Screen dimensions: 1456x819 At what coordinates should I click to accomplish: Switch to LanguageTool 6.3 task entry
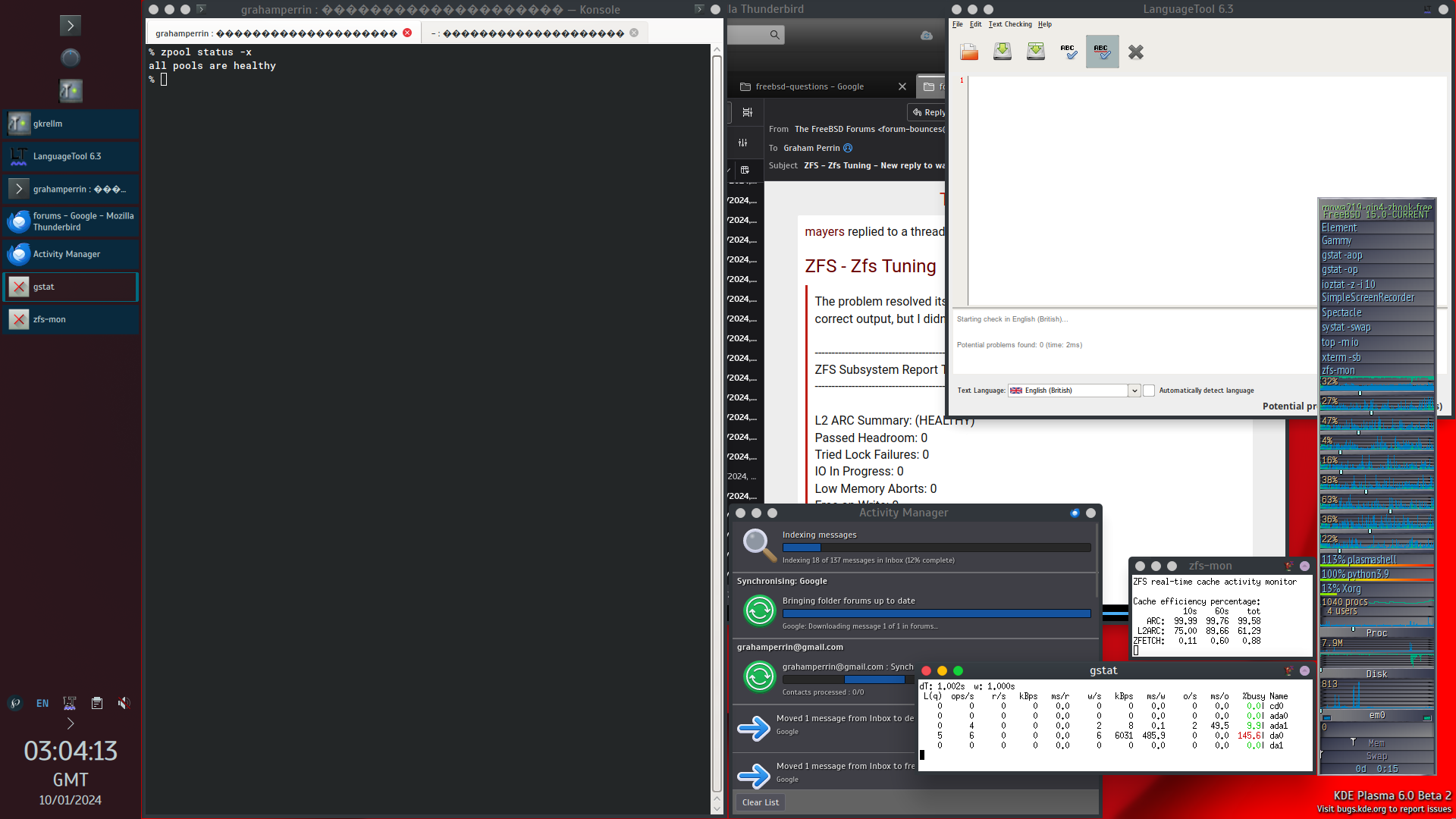pos(71,156)
